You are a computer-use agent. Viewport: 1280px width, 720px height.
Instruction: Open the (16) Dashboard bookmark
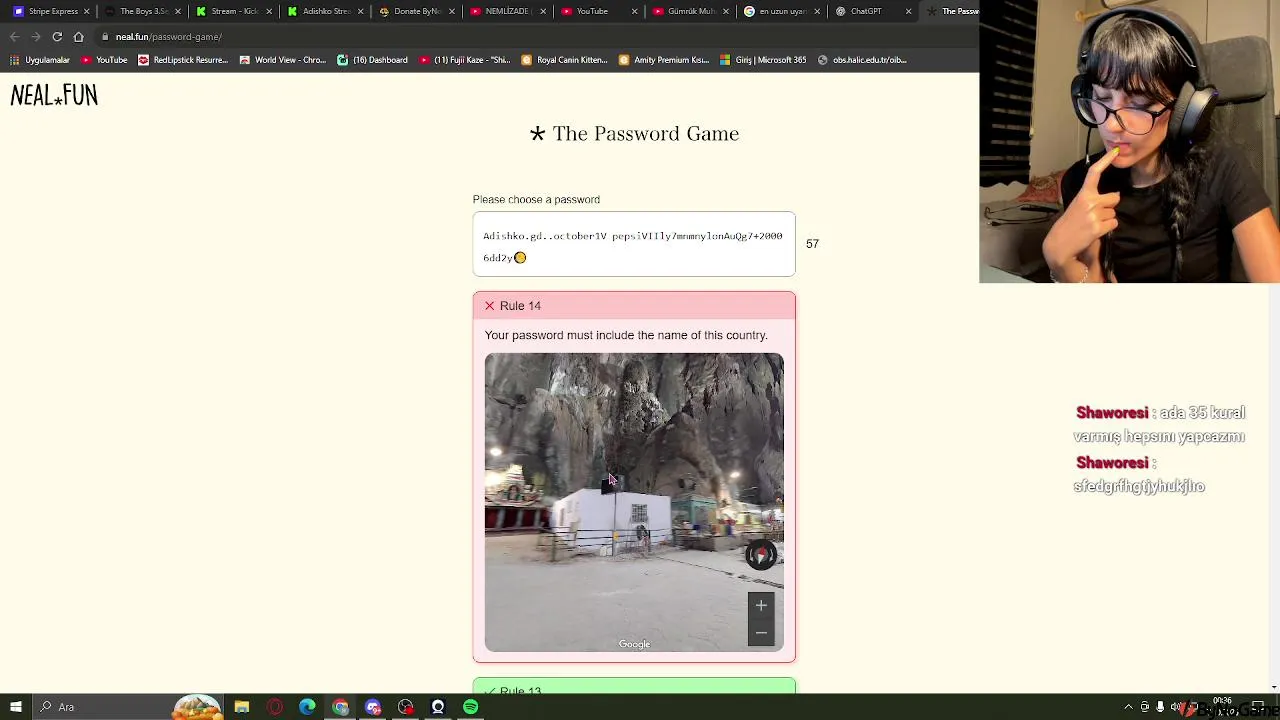[372, 60]
